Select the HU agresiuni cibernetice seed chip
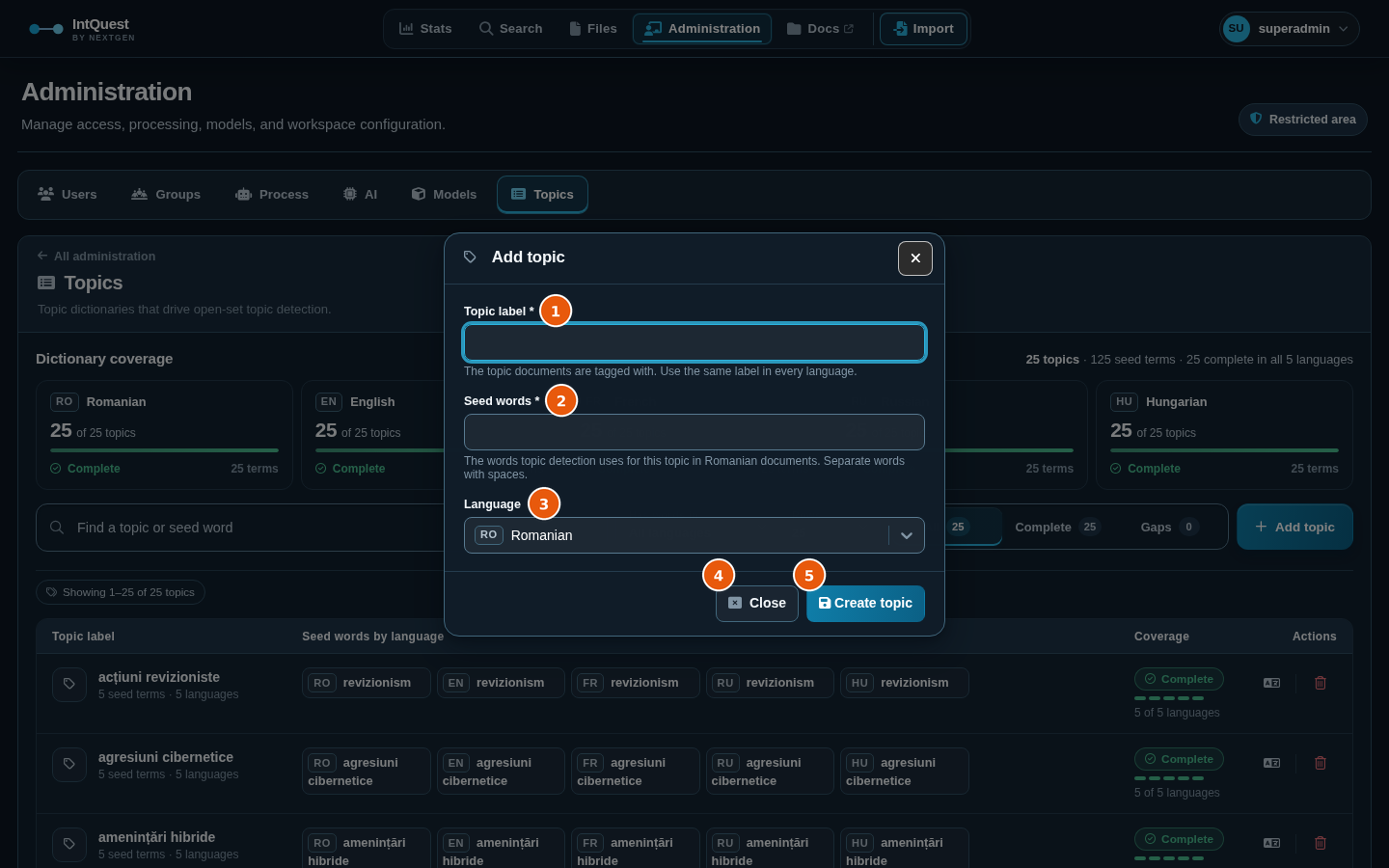The image size is (1389, 868). tap(905, 772)
